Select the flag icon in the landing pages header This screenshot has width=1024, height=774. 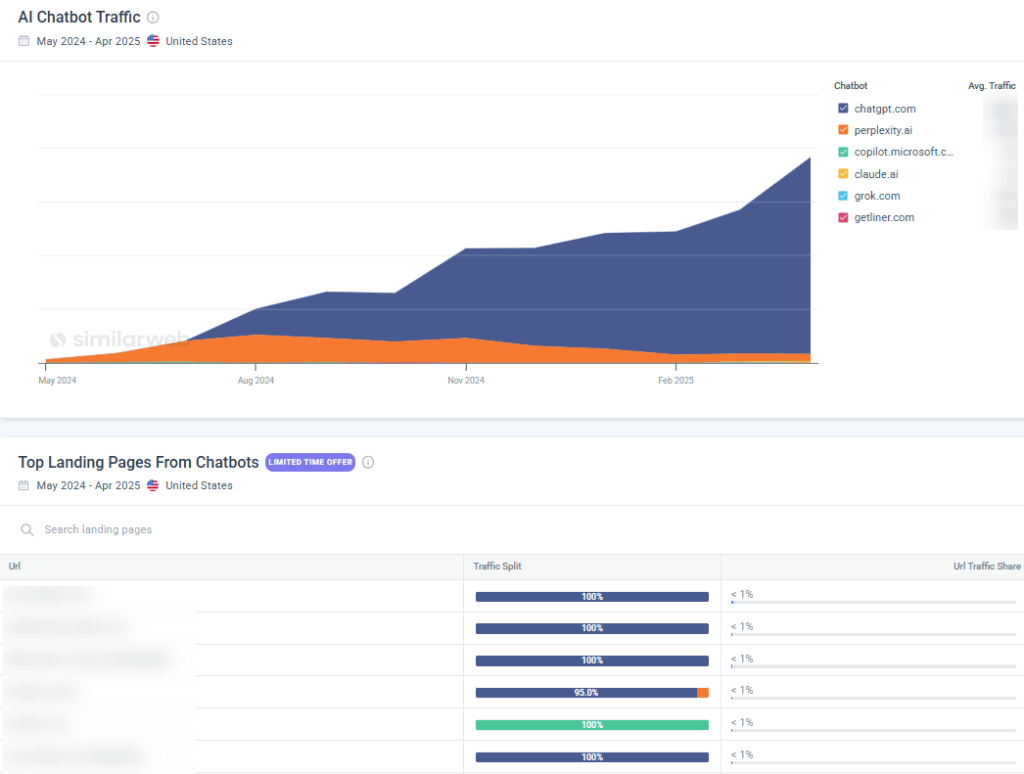[x=152, y=485]
